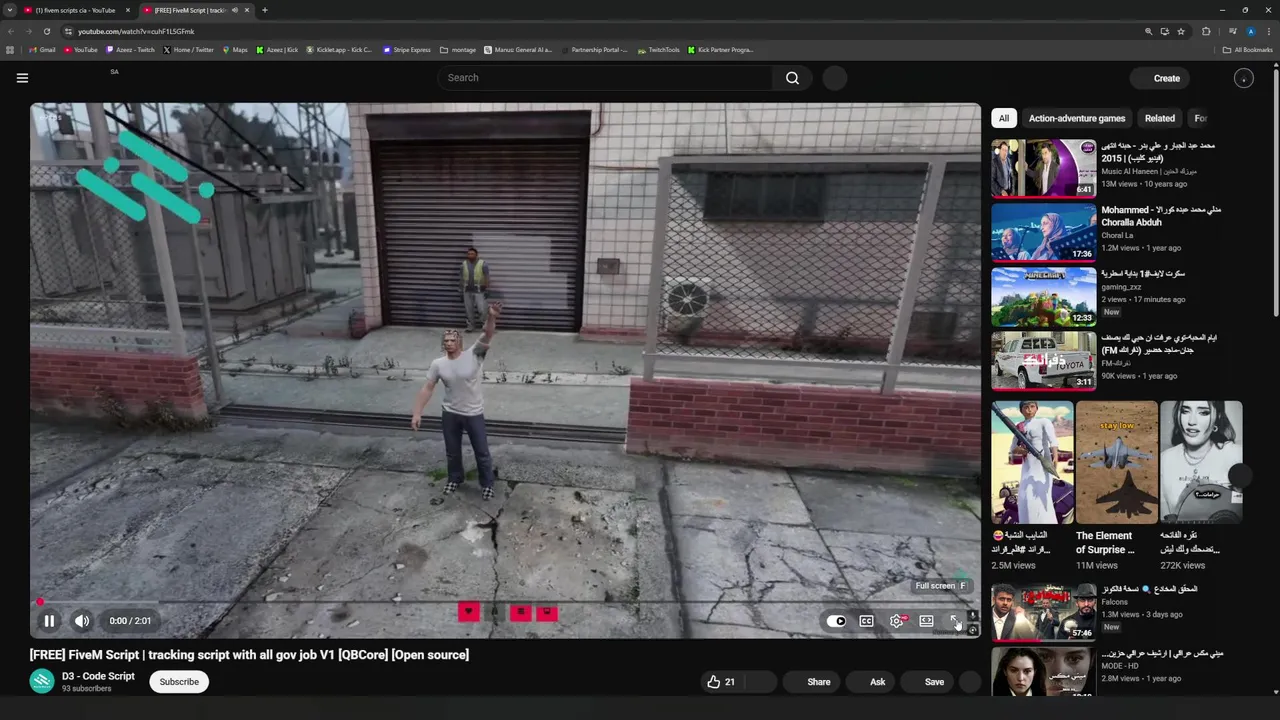Open the Toyota truck 3:11 video thumbnail

1044,360
